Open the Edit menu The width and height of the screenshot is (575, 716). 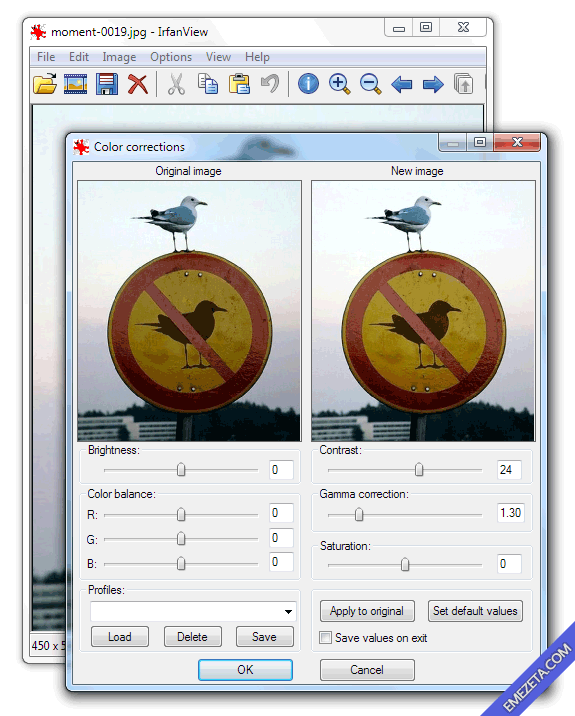tap(79, 57)
